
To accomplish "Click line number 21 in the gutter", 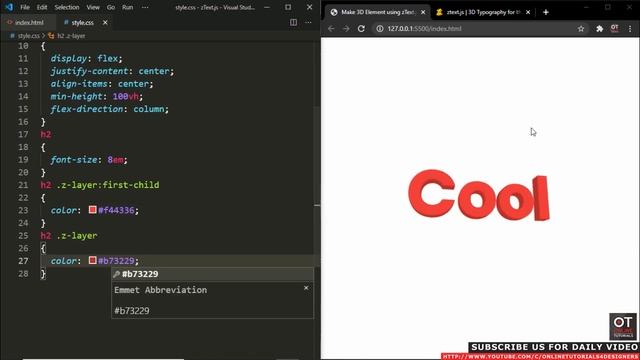I will 23,185.
